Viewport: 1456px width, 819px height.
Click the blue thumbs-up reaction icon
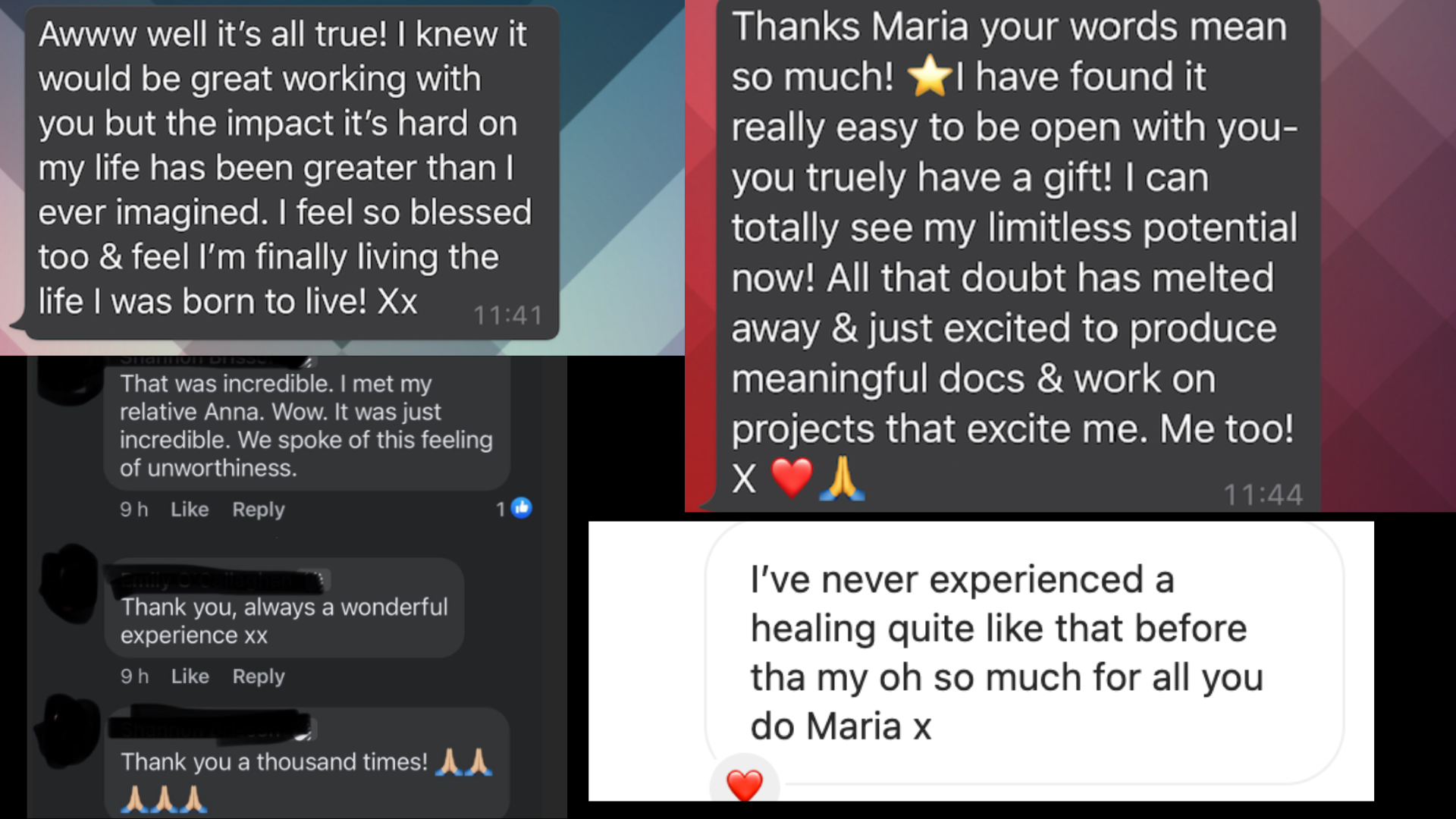click(521, 508)
